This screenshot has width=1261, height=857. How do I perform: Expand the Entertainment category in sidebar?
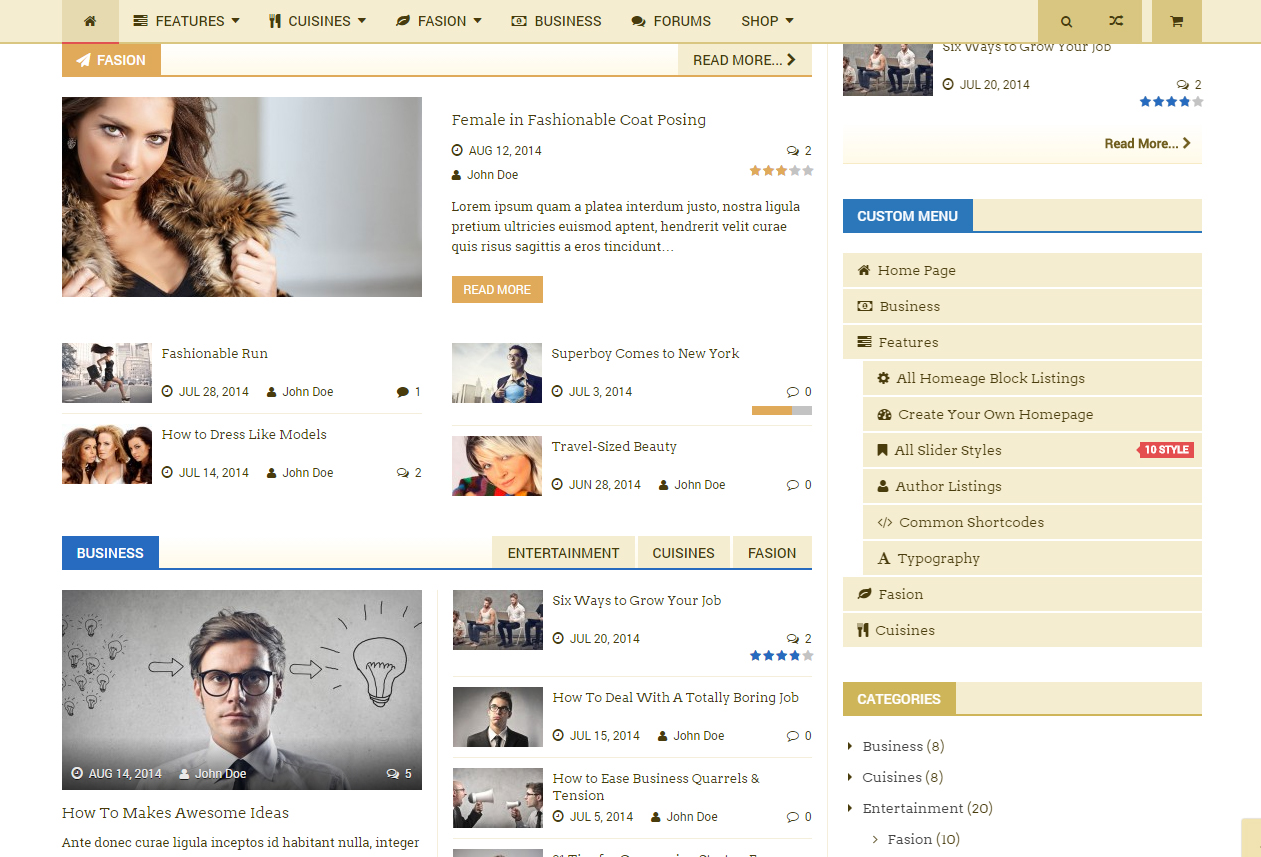point(850,808)
